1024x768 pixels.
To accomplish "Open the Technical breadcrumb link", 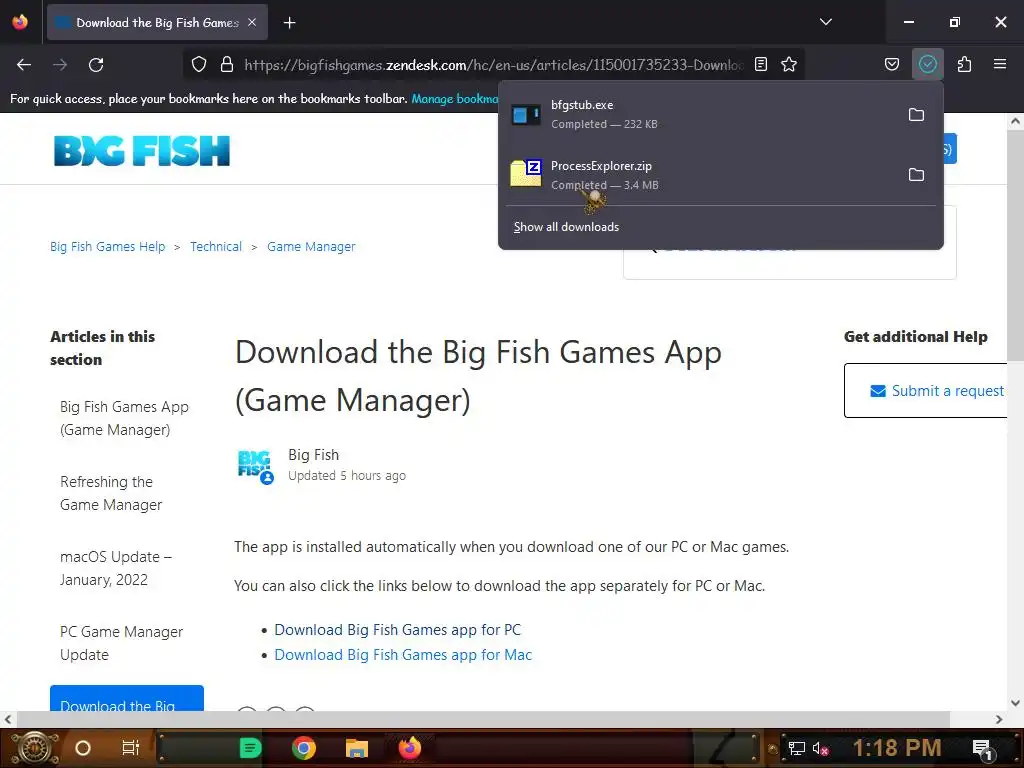I will pyautogui.click(x=216, y=247).
